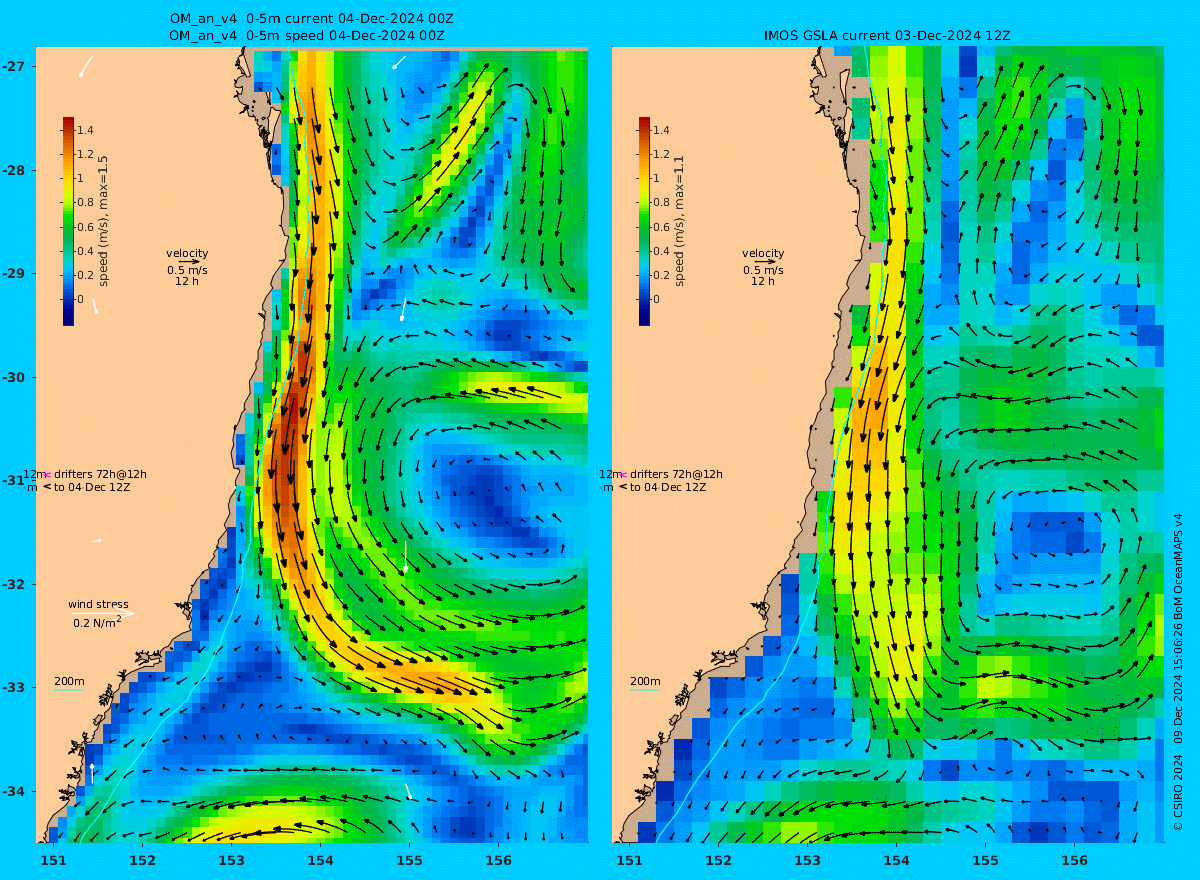Viewport: 1200px width, 880px height.
Task: Click the 'wind stress' legend label
Action: pos(98,604)
